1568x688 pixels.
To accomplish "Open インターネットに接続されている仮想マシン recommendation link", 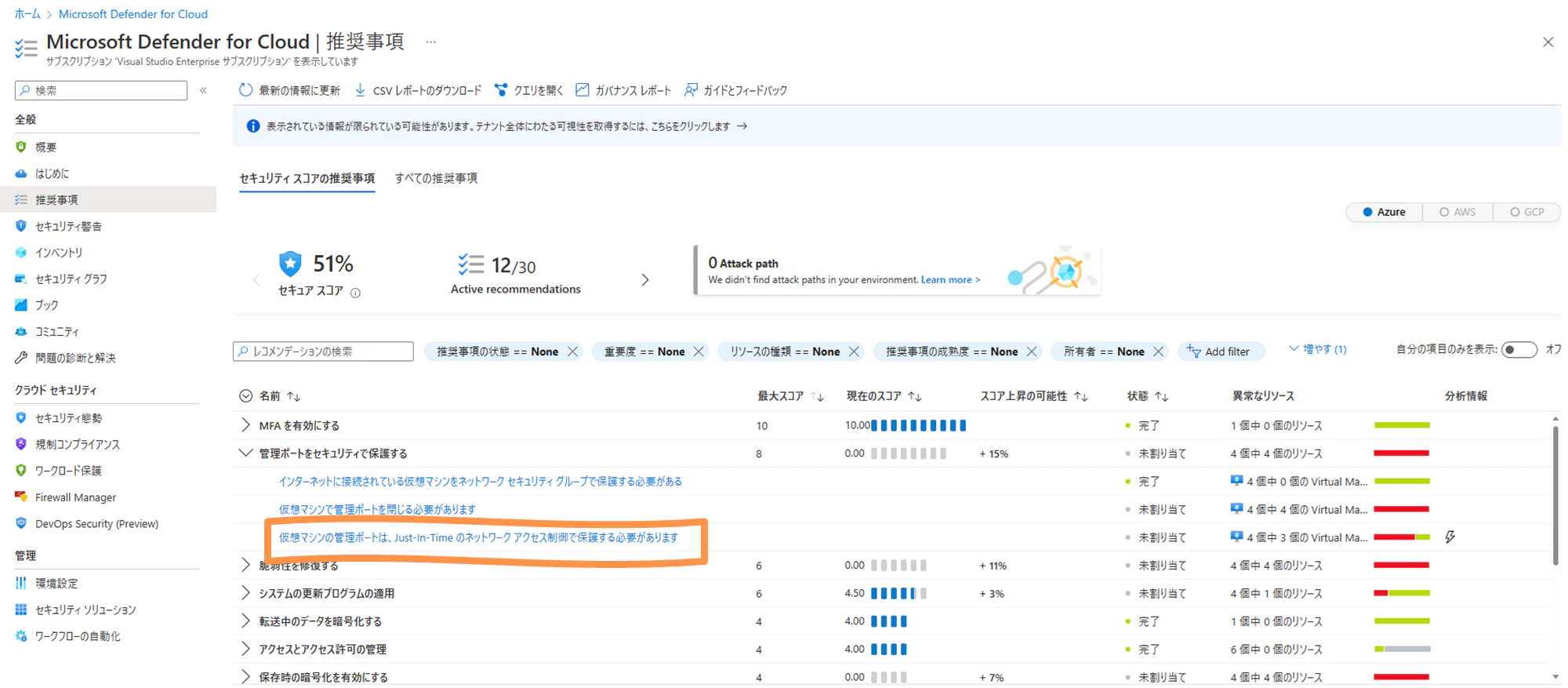I will click(481, 481).
